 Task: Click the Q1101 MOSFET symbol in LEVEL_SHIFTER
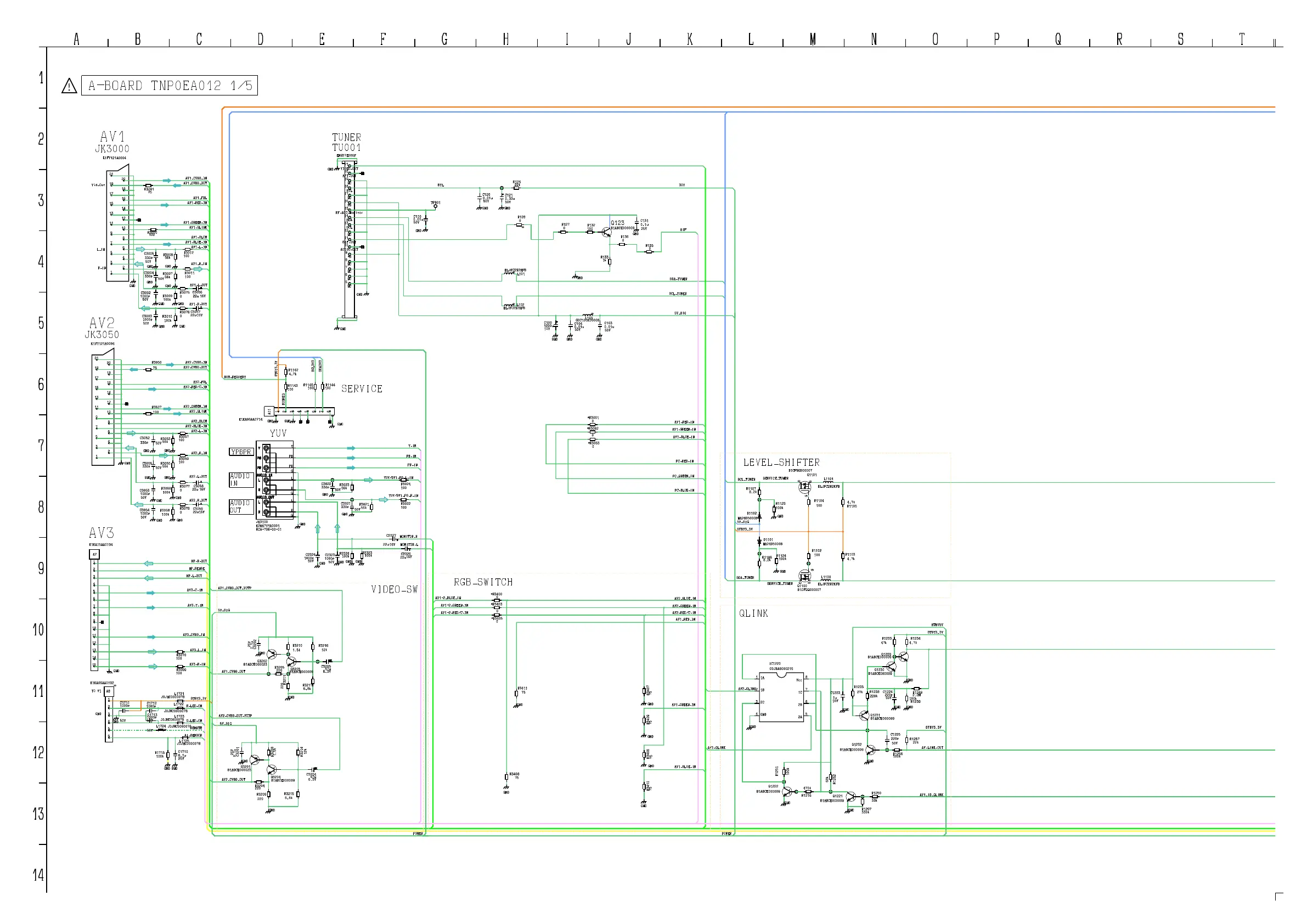804,488
